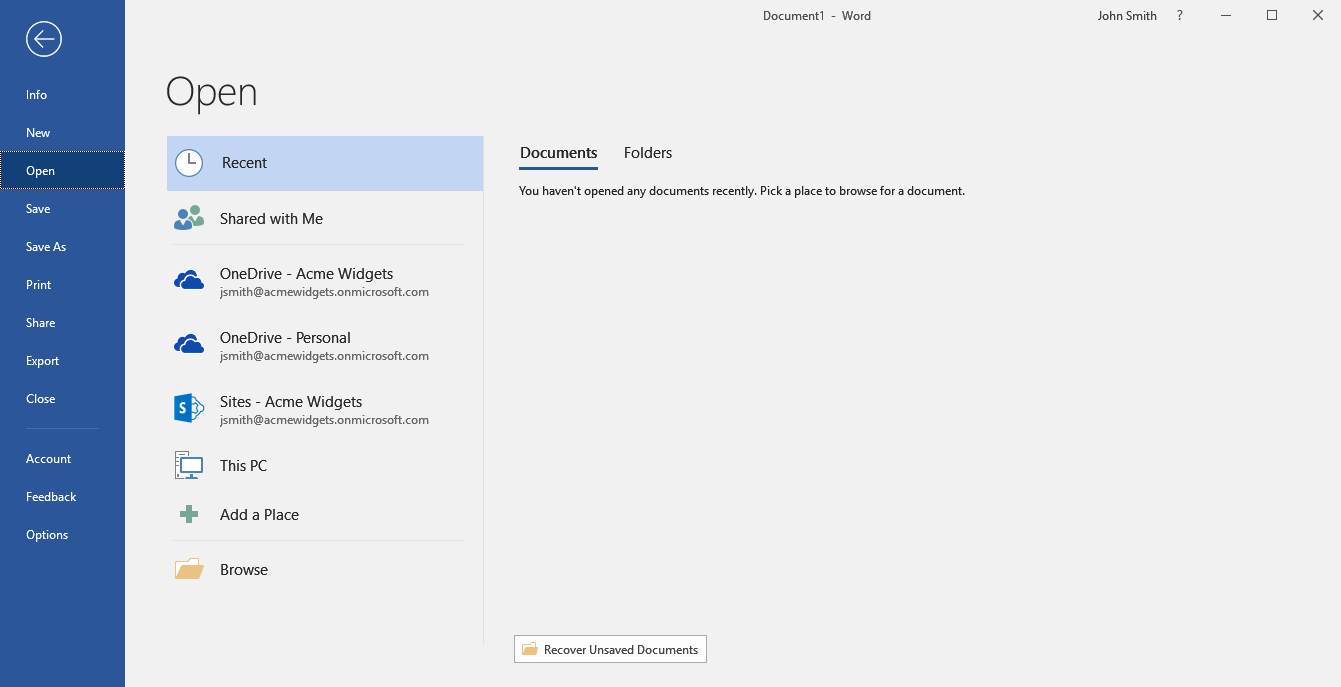This screenshot has width=1341, height=687.
Task: Open the Share page
Action: pyautogui.click(x=62, y=323)
